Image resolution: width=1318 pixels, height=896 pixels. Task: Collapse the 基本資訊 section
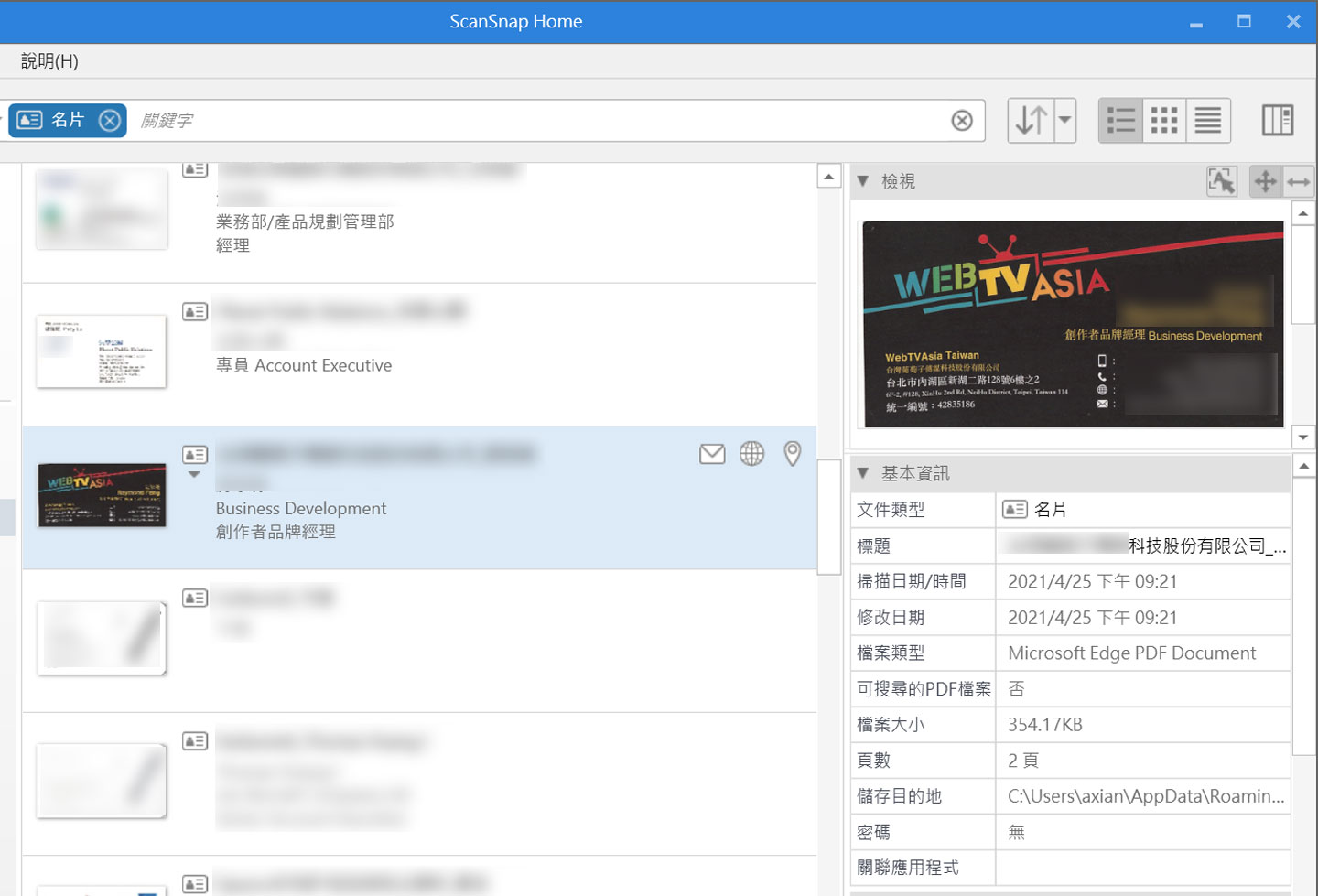coord(862,473)
